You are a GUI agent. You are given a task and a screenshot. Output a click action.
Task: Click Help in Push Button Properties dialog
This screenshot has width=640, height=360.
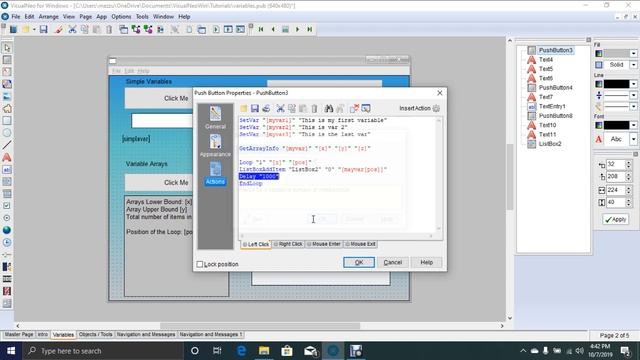pyautogui.click(x=427, y=262)
